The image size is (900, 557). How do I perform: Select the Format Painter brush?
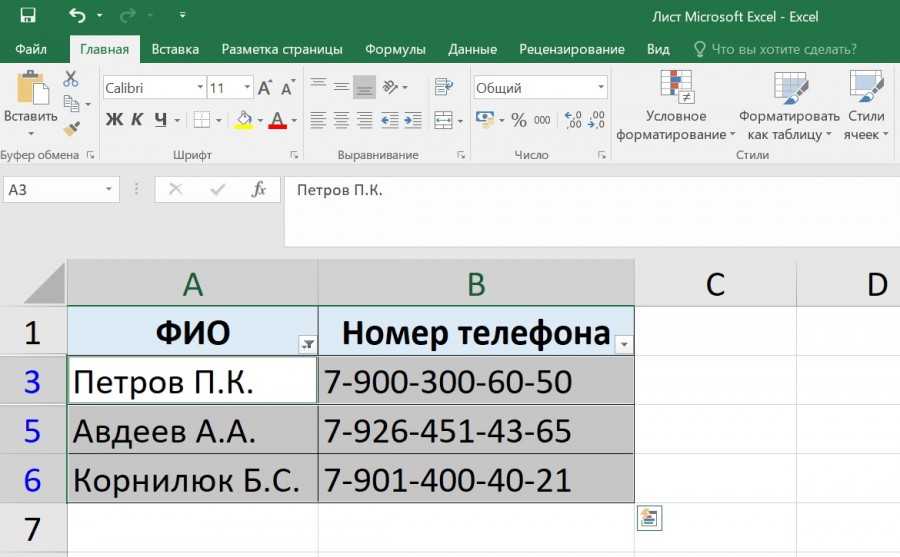pos(71,128)
